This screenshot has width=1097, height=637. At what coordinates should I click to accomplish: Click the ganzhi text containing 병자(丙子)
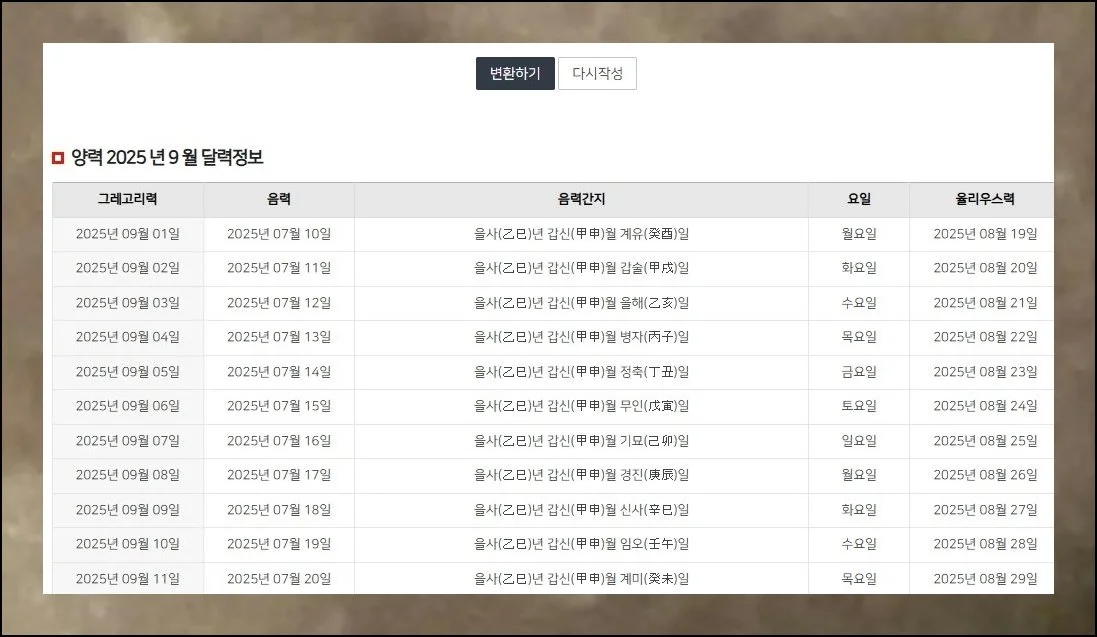581,337
